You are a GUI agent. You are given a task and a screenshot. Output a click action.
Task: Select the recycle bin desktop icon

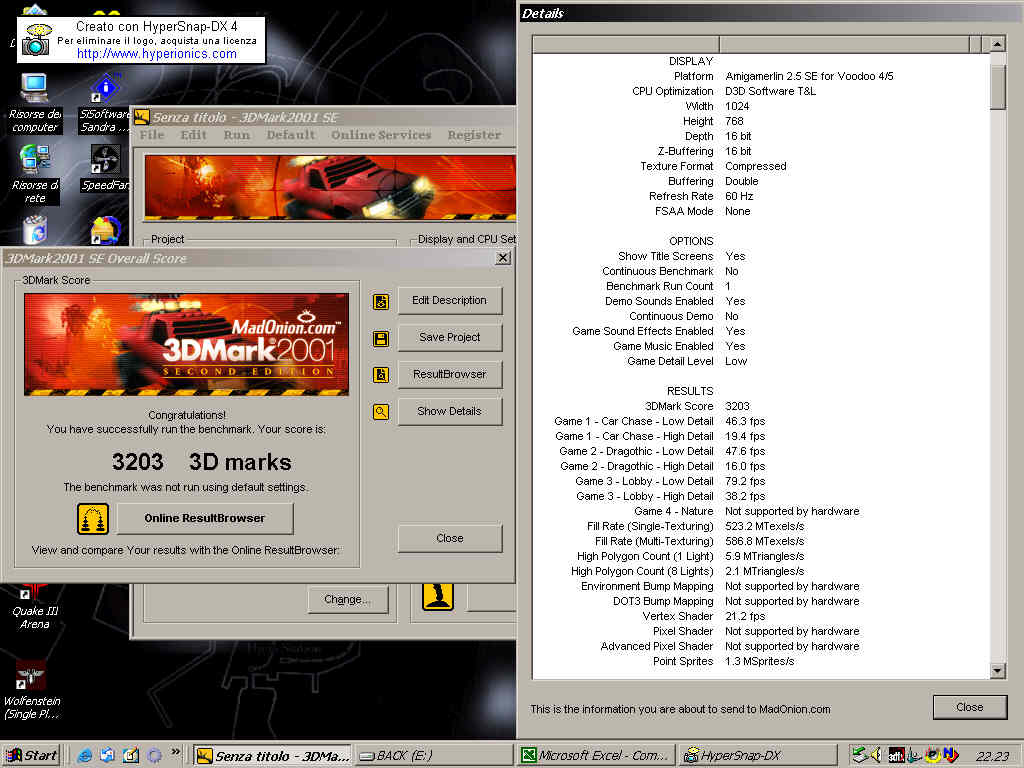[35, 230]
